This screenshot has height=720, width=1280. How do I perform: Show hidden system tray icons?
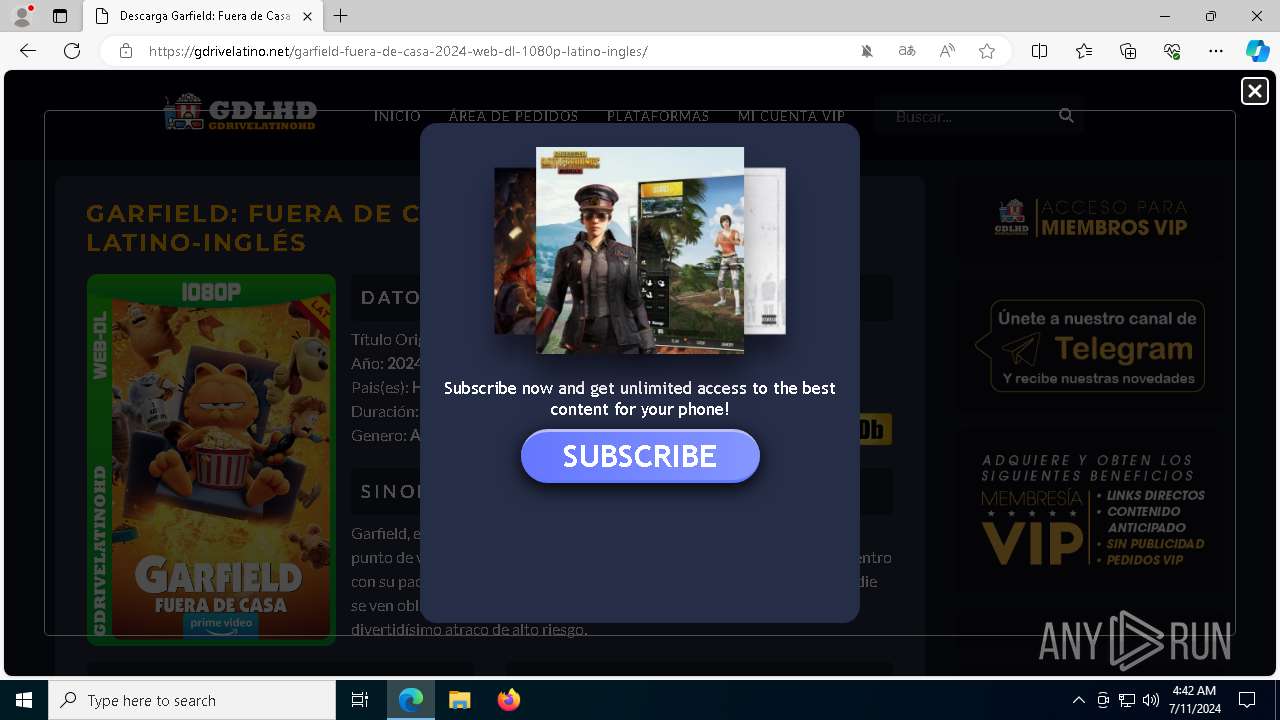(x=1078, y=700)
